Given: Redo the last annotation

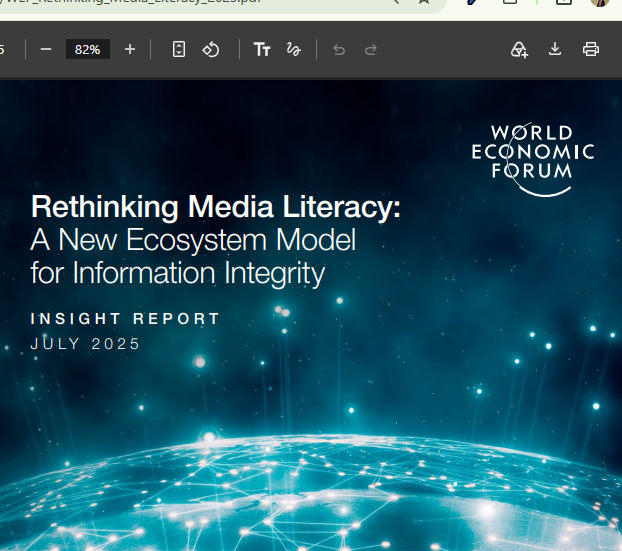Looking at the screenshot, I should coord(371,50).
